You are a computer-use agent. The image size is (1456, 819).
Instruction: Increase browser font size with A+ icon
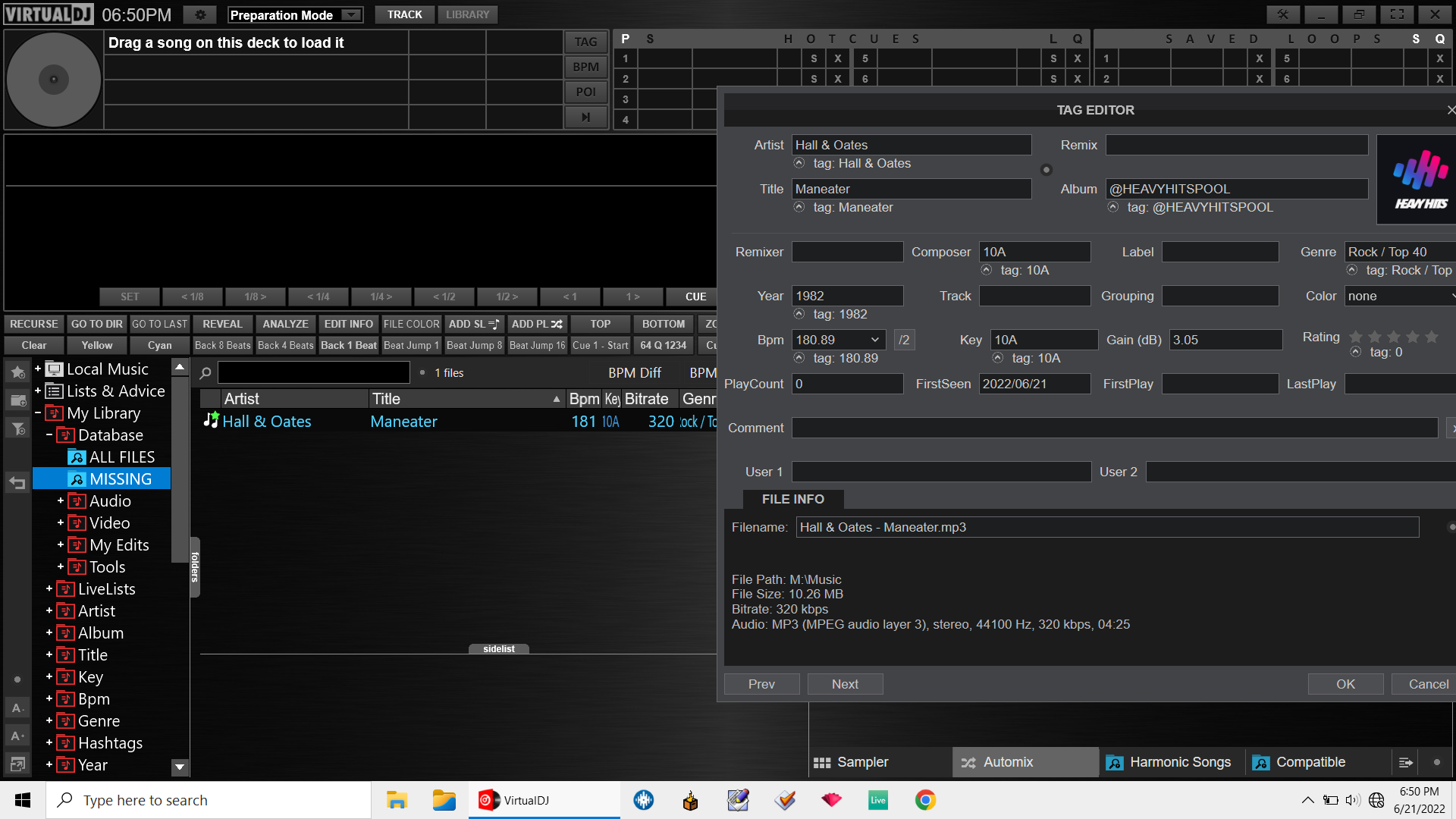click(x=17, y=736)
